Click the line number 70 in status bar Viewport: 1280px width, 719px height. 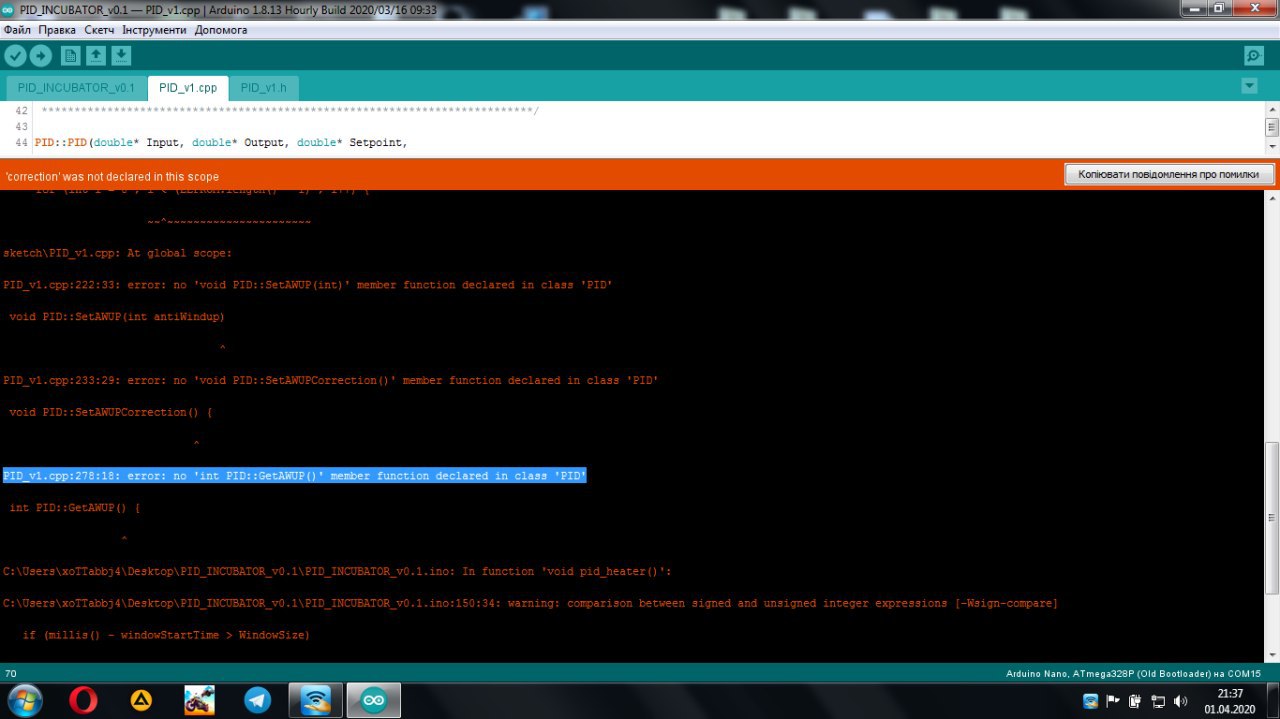(10, 674)
